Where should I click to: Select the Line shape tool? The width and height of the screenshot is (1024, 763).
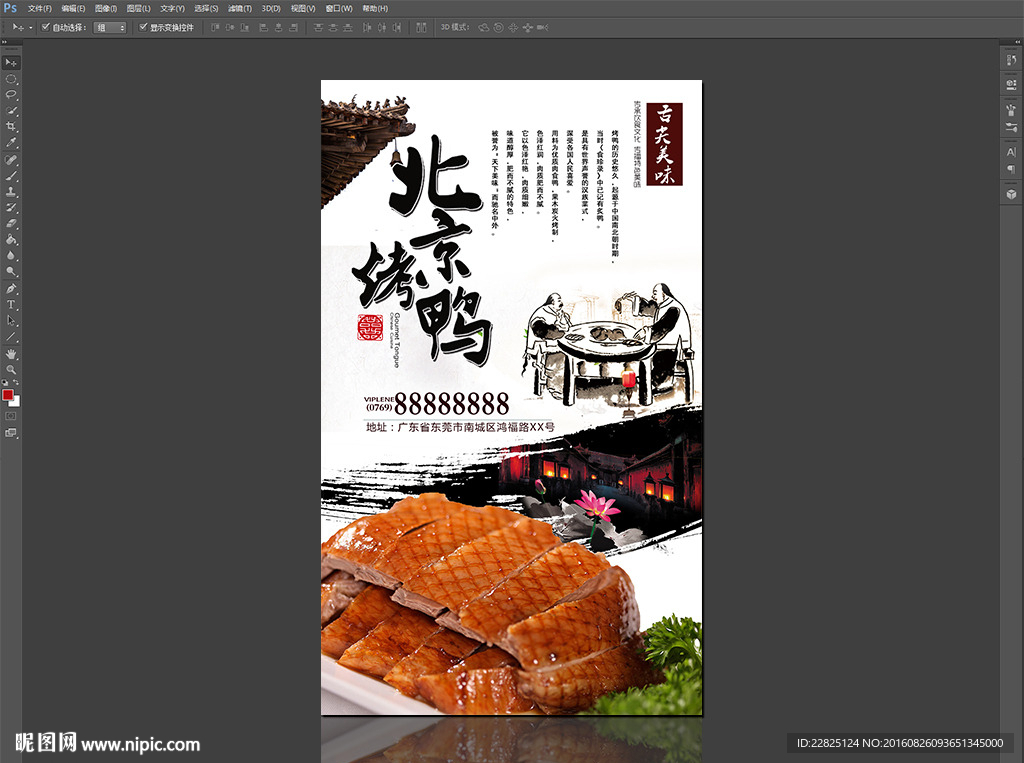click(x=11, y=337)
